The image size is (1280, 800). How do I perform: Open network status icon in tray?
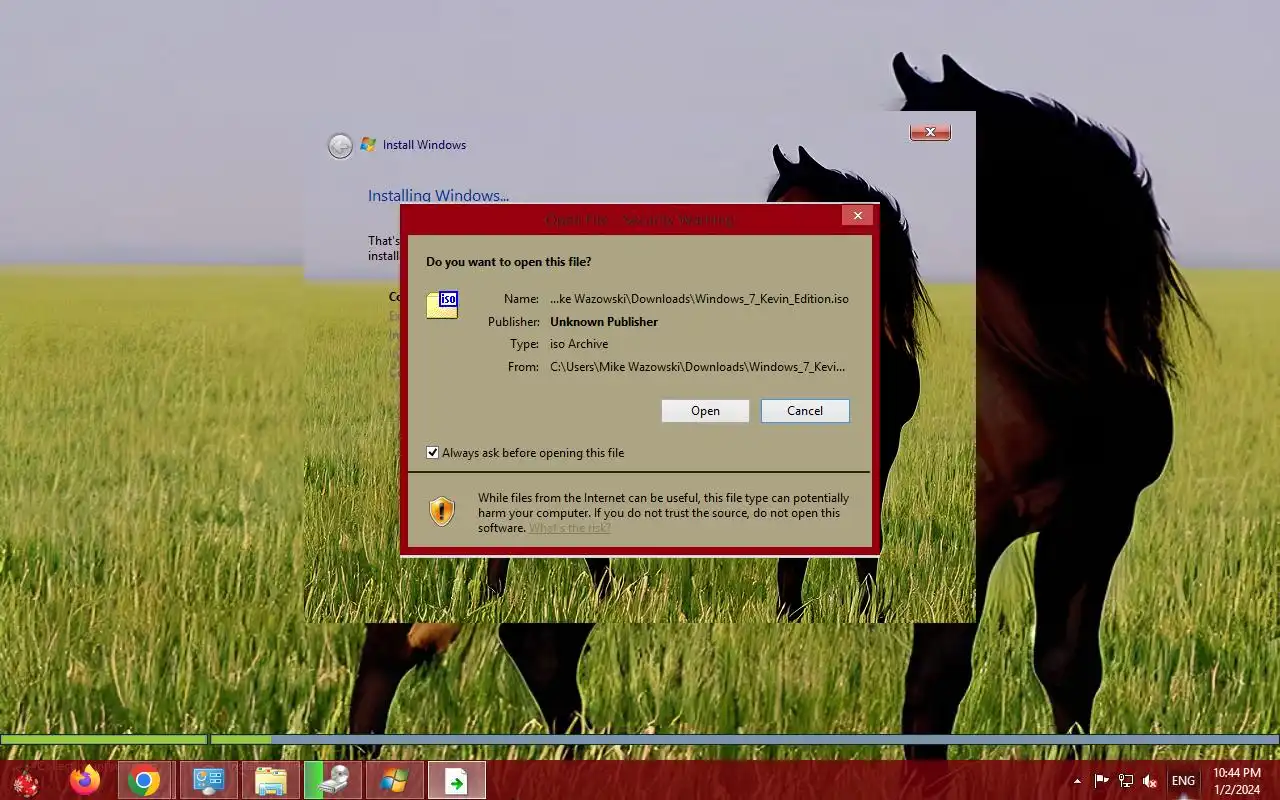pyautogui.click(x=1126, y=781)
